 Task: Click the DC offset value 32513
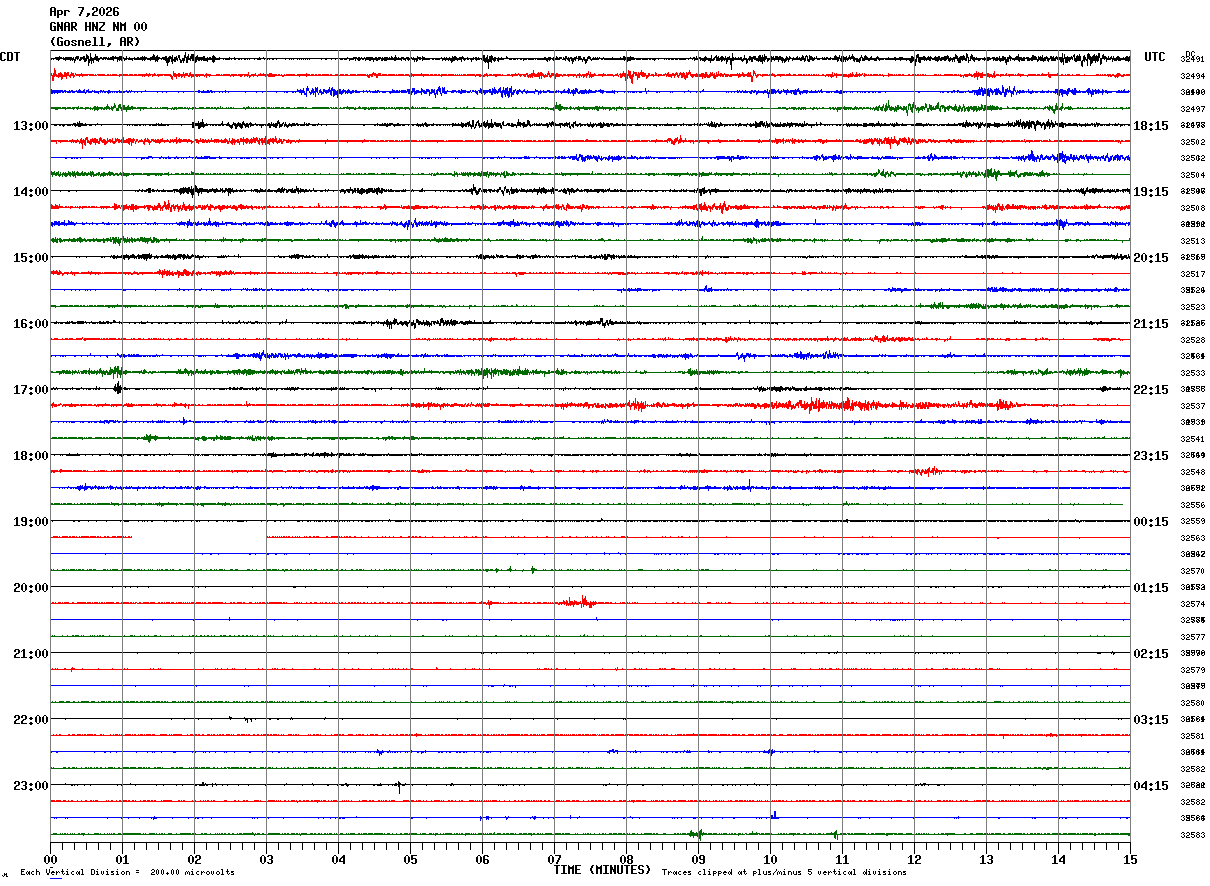[1192, 241]
